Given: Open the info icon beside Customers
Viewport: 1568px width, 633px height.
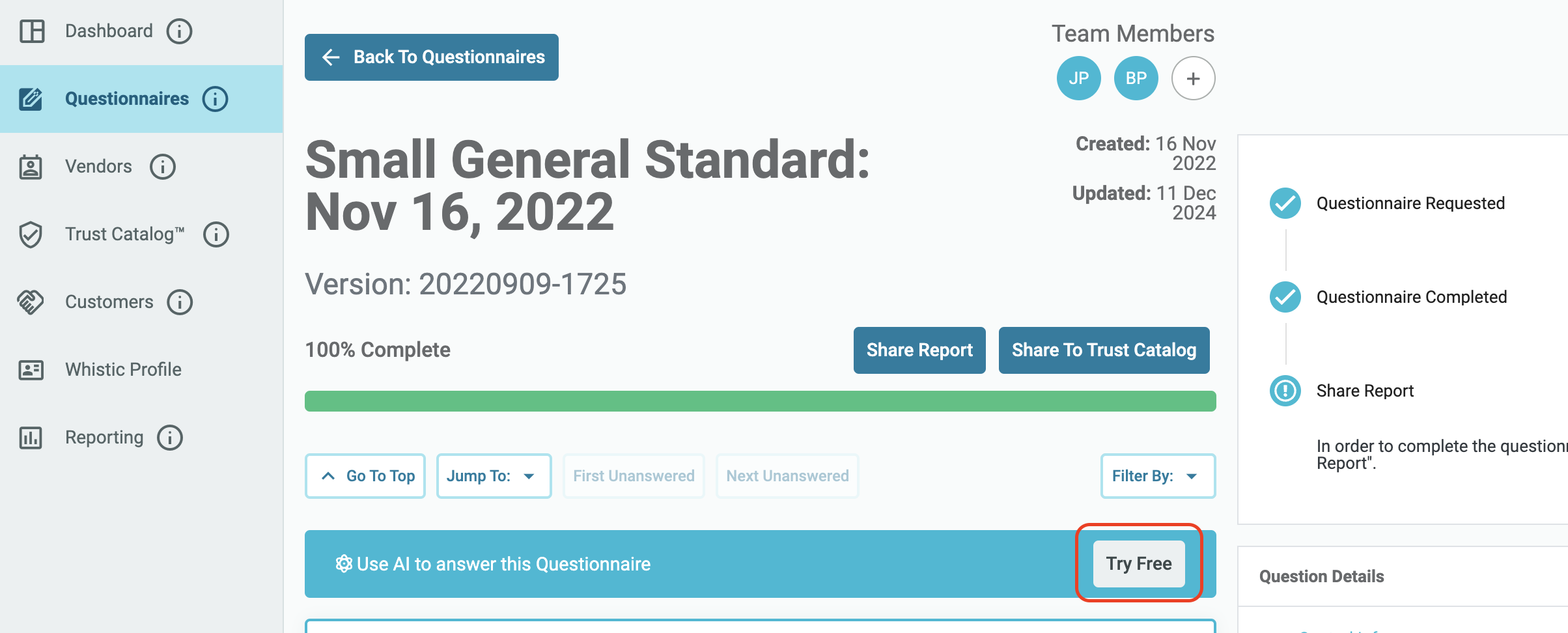Looking at the screenshot, I should 180,302.
